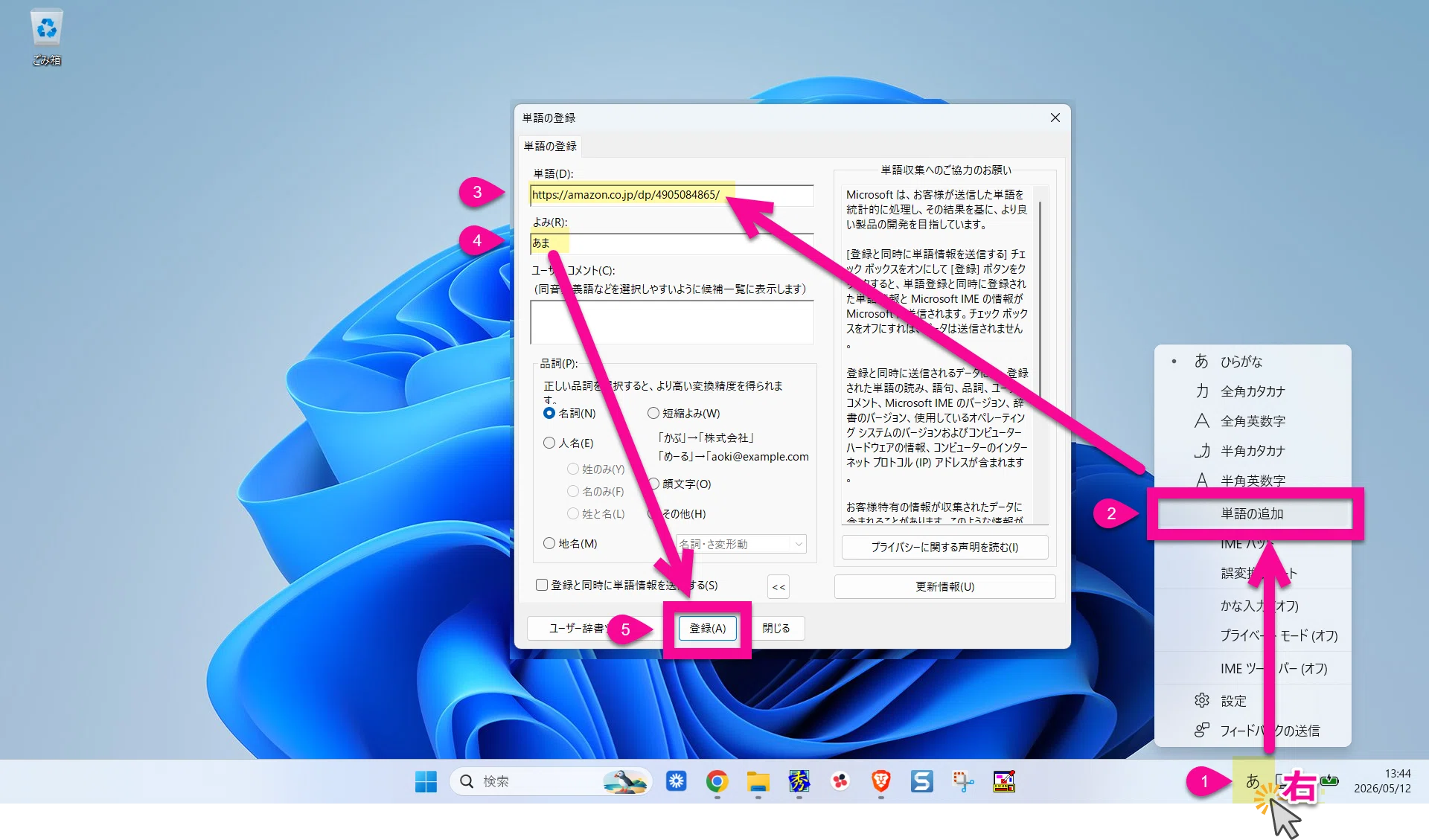Click the ユーザー コメント text area
This screenshot has width=1429, height=840.
click(671, 322)
